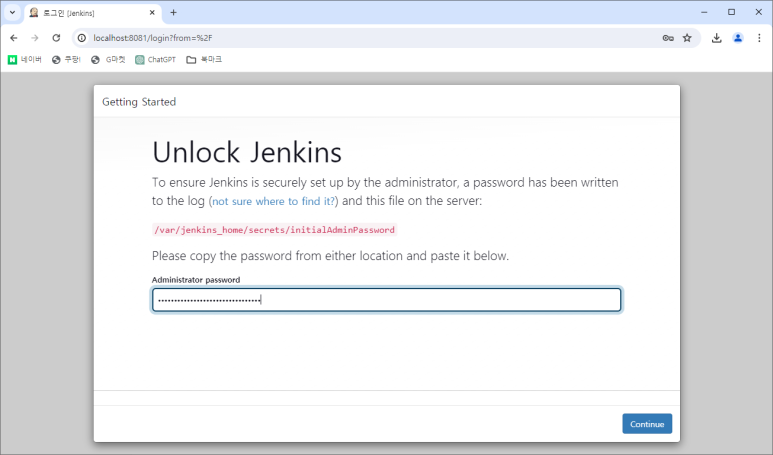
Task: Click the Unlock Jenkins heading
Action: tap(247, 152)
